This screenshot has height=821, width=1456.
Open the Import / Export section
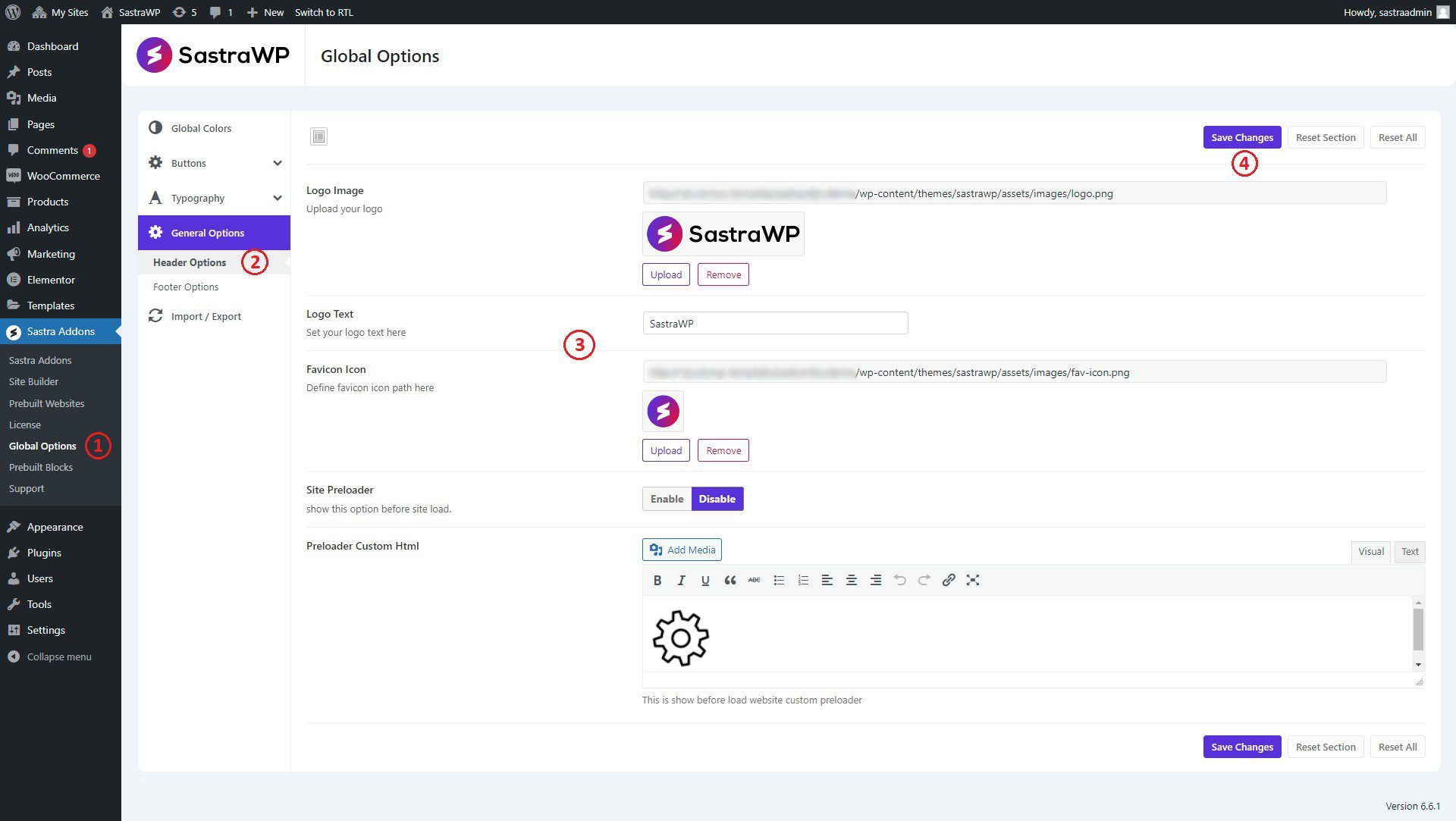(x=214, y=316)
